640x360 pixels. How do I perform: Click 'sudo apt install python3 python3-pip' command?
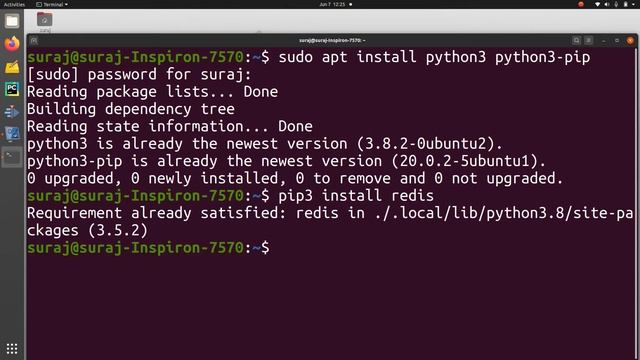point(434,58)
